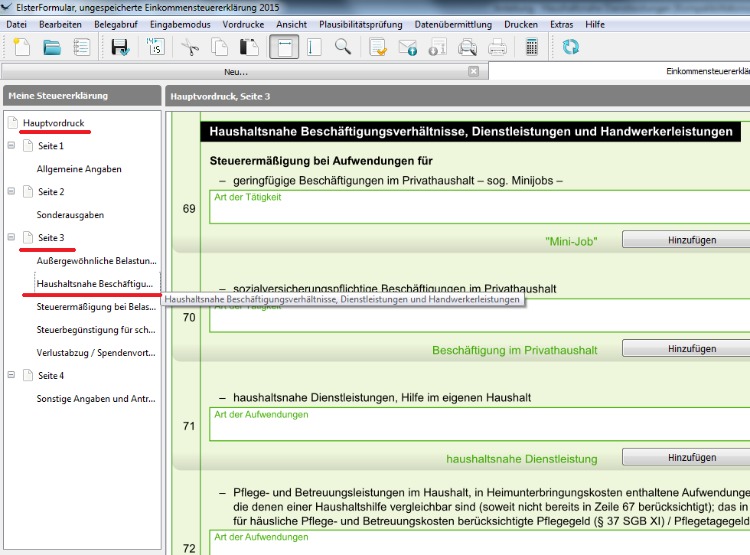Open print preview icon
Image resolution: width=750 pixels, height=555 pixels.
coord(467,47)
